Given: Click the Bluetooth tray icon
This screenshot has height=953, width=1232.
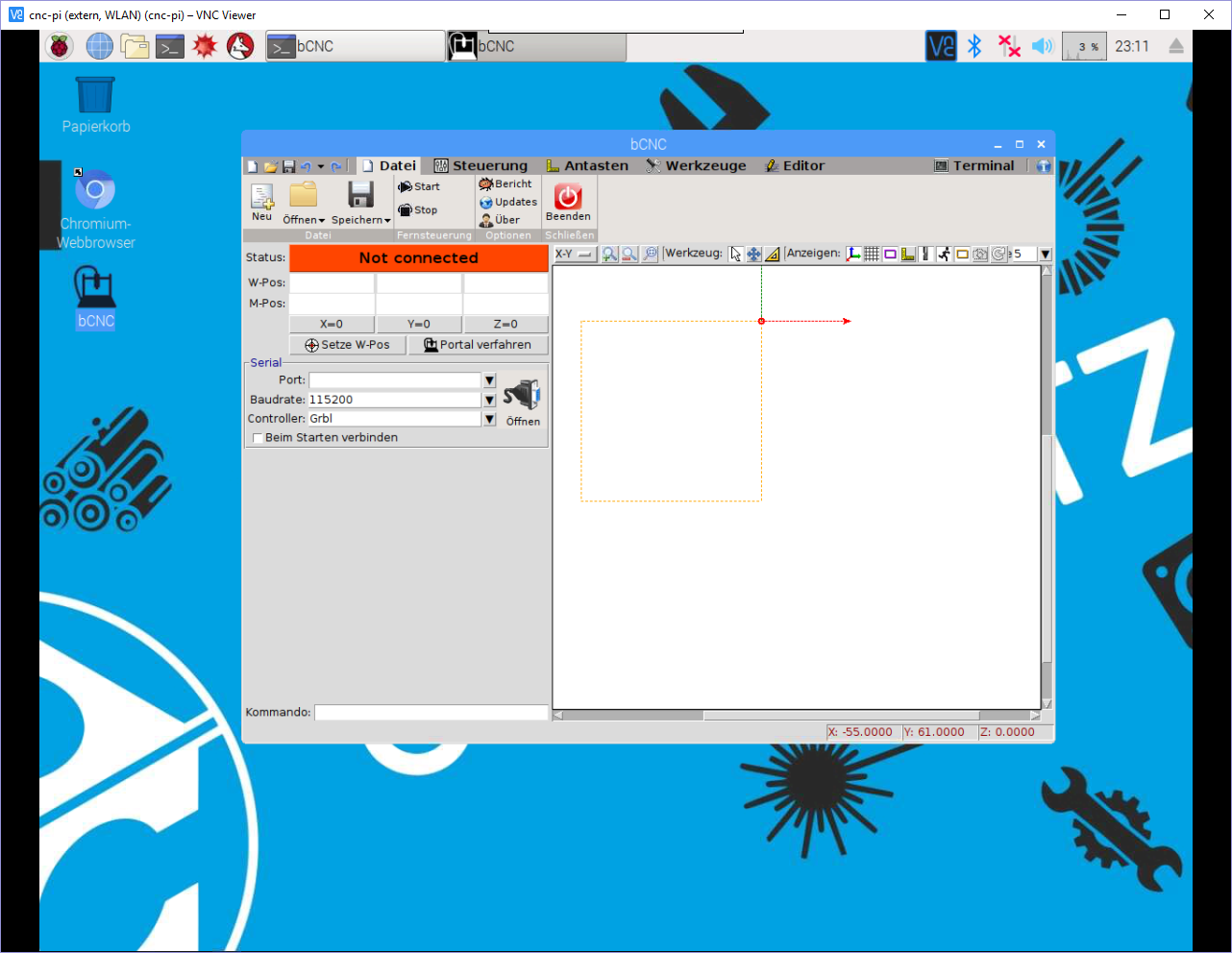Looking at the screenshot, I should tap(974, 45).
